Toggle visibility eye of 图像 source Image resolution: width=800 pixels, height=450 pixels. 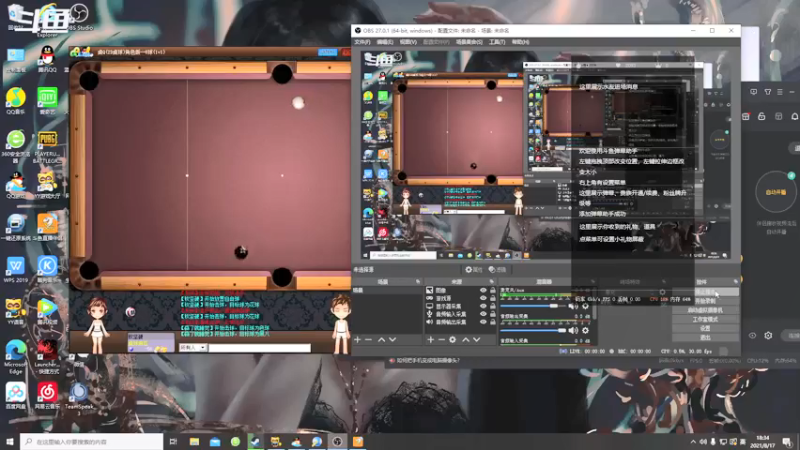[483, 290]
